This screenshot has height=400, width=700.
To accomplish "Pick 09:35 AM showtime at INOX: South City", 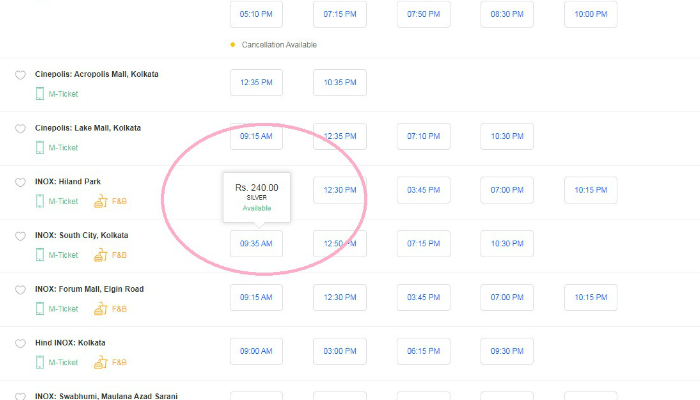I will (256, 243).
